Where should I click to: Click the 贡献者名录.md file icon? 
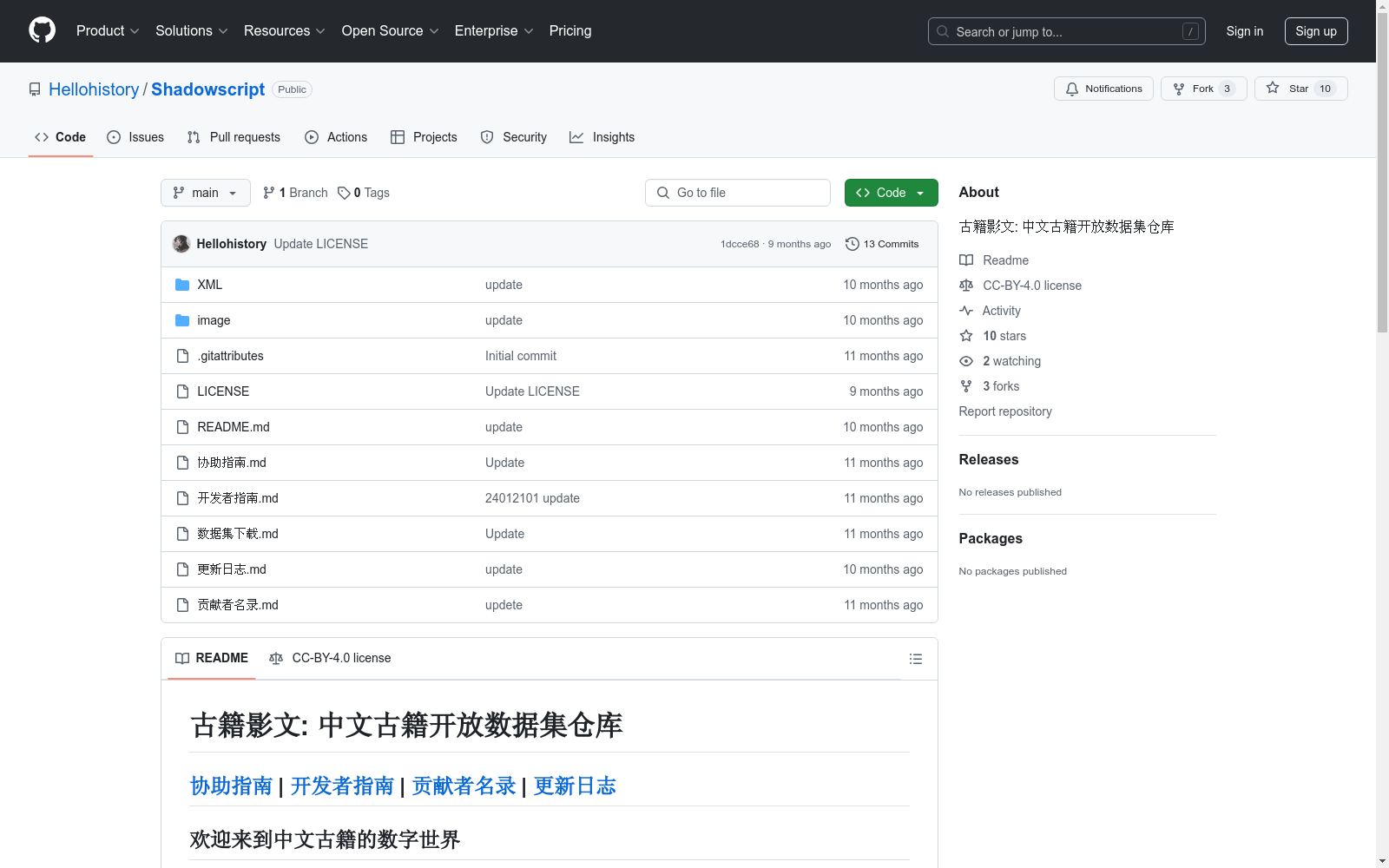click(x=182, y=605)
